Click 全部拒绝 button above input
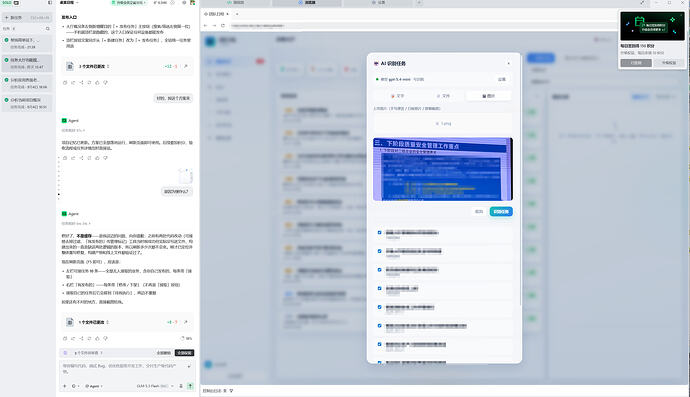Screen dimensions: 690x397 pos(164,353)
